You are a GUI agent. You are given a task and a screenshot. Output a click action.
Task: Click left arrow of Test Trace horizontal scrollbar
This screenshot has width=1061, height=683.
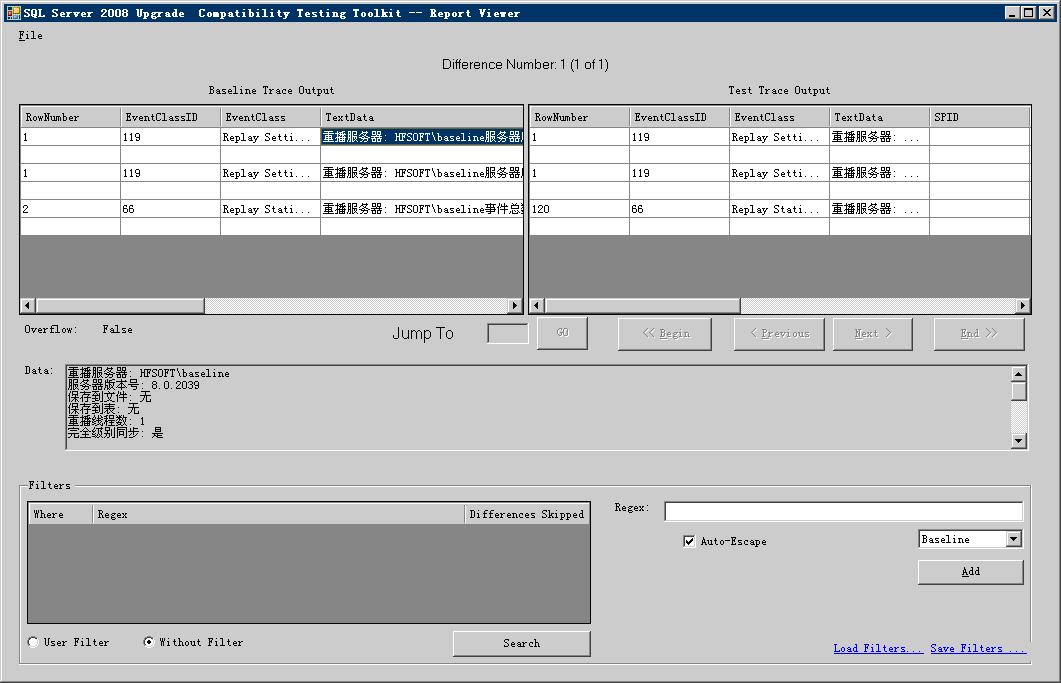[x=537, y=306]
